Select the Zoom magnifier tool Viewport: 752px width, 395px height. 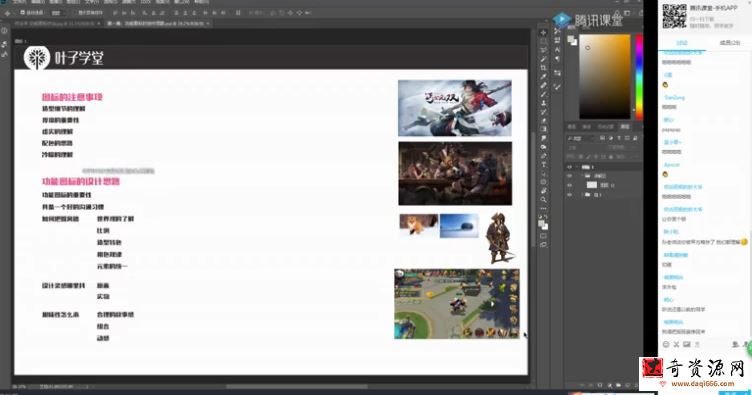543,199
